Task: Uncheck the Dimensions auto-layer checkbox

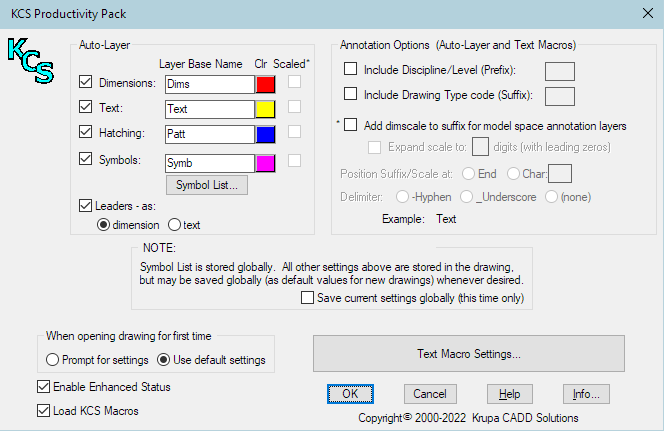Action: pos(86,83)
